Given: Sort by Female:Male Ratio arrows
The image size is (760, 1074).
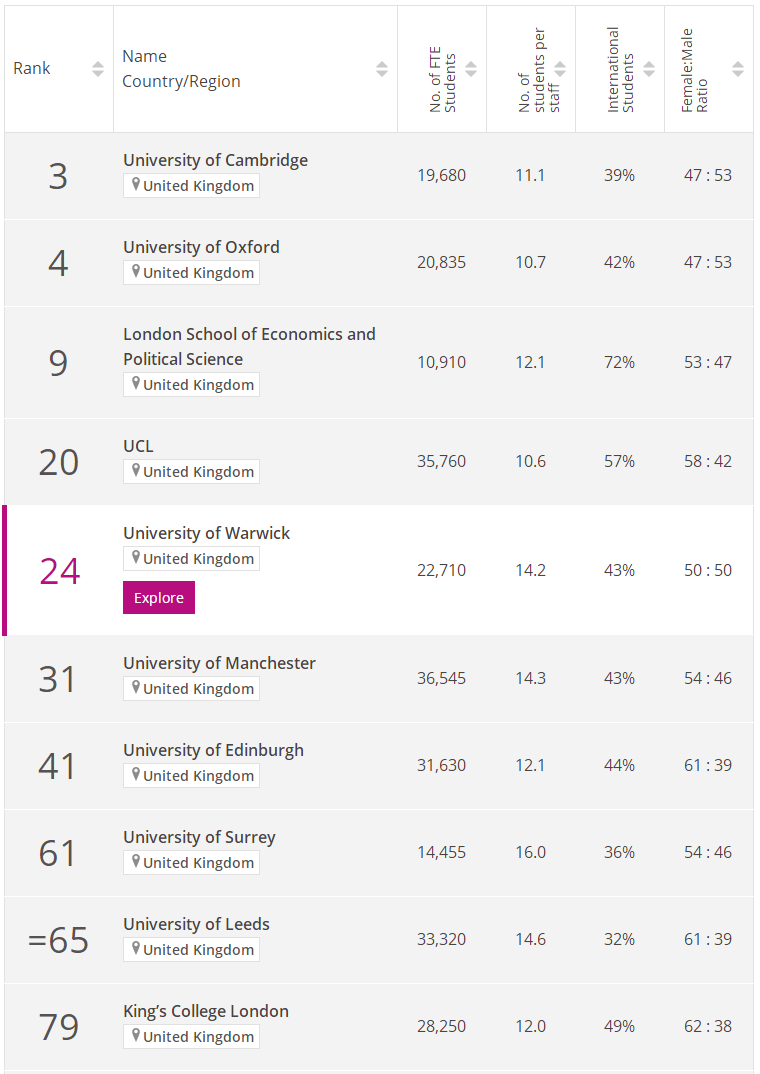Looking at the screenshot, I should click(x=738, y=68).
